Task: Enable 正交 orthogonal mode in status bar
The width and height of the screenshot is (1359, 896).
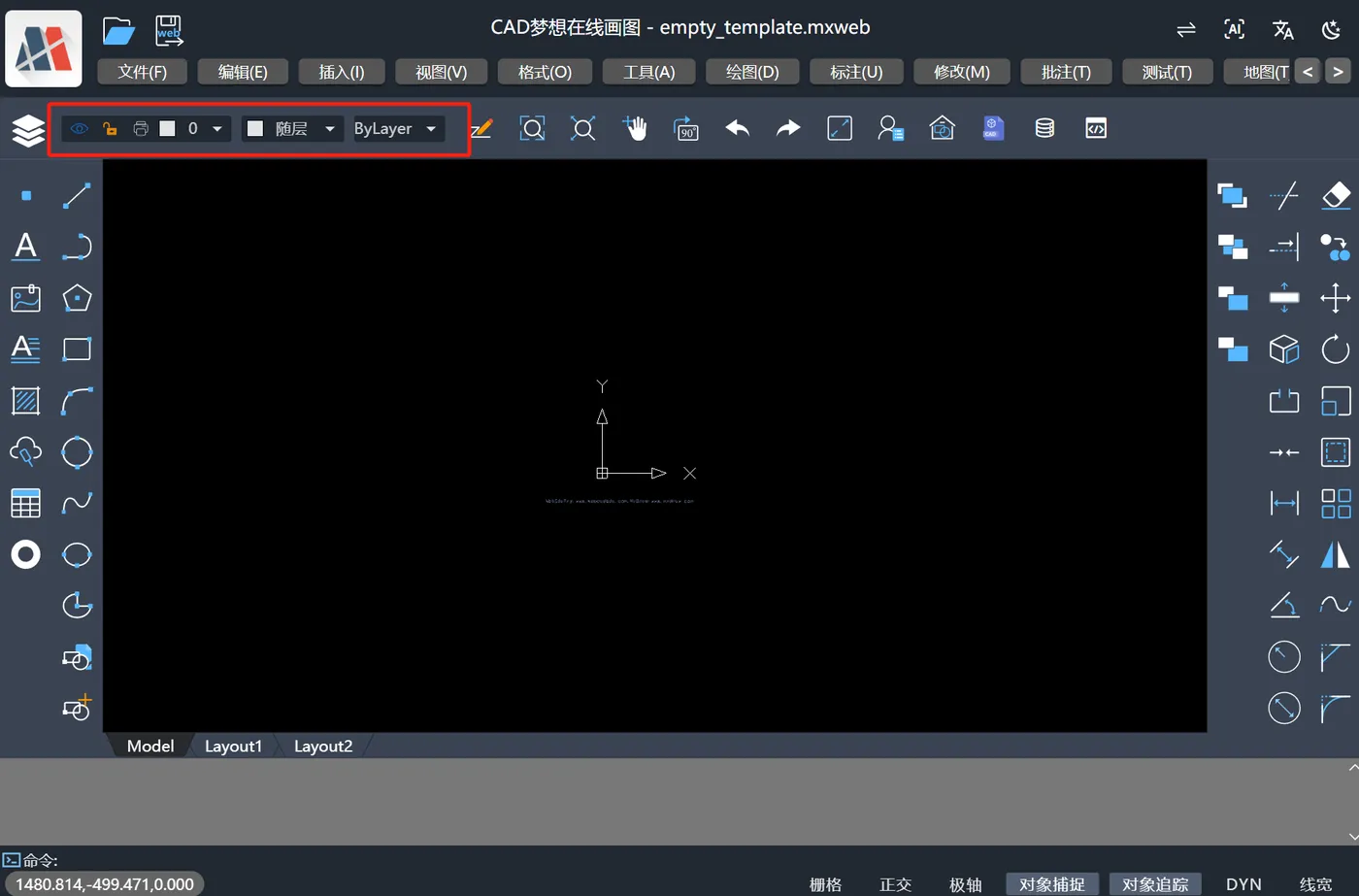Action: [895, 884]
